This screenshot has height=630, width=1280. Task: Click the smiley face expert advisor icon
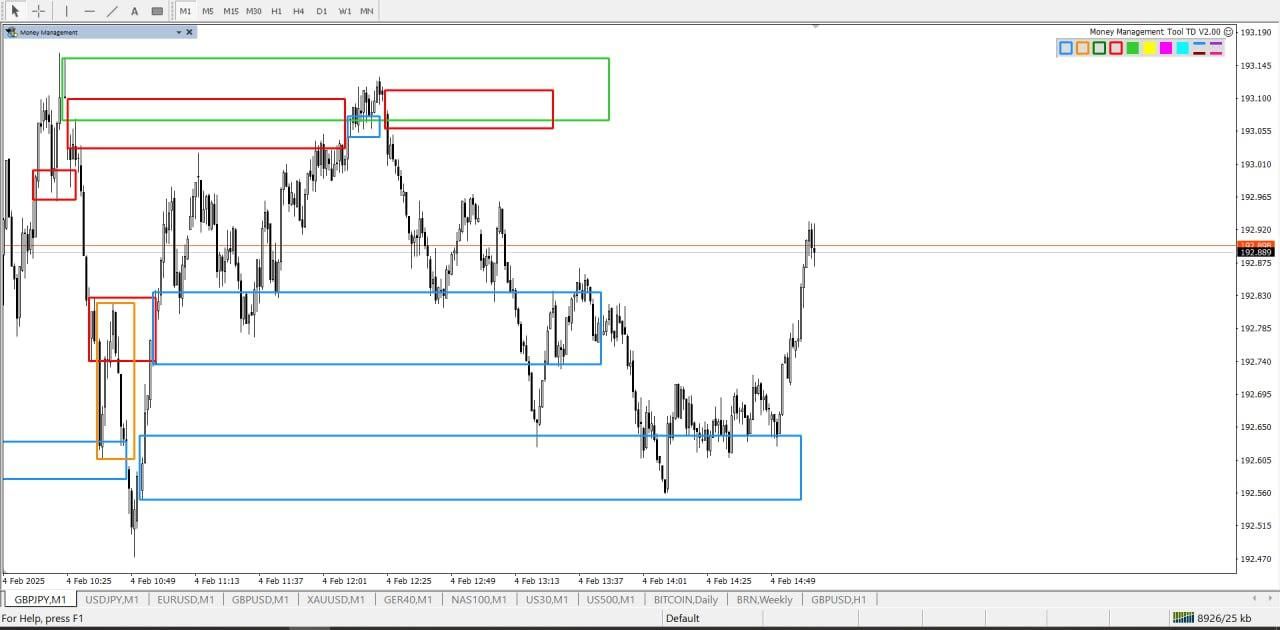click(1228, 32)
